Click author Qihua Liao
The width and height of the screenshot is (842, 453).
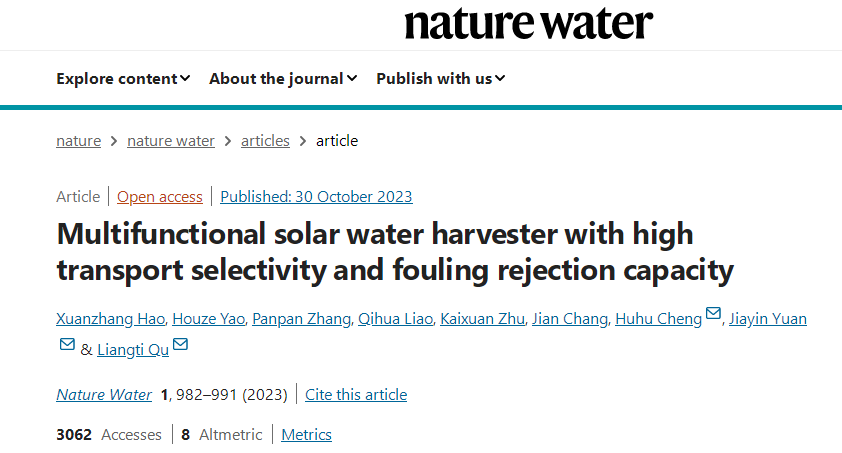(x=395, y=319)
